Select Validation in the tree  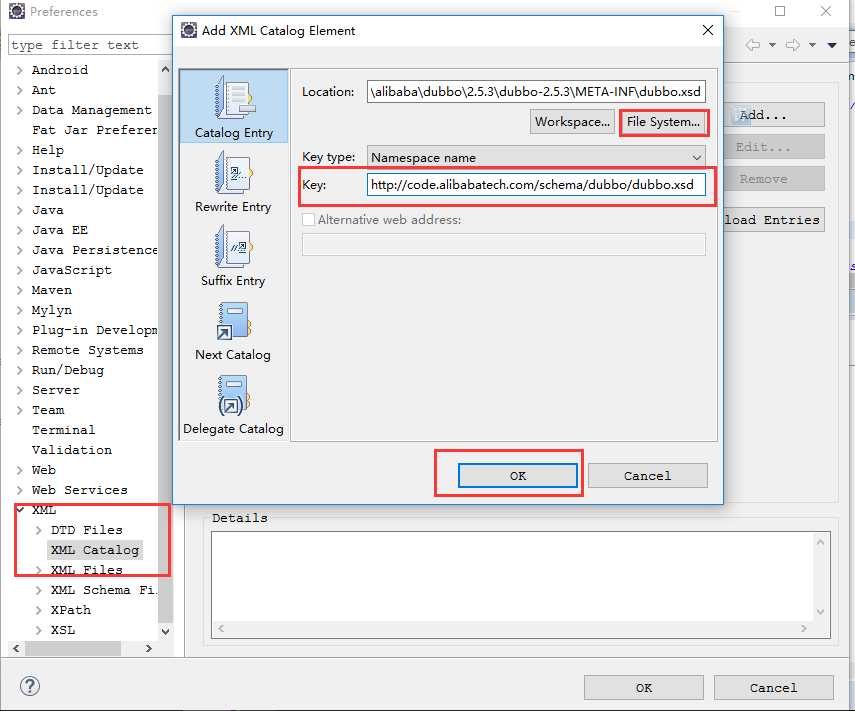(x=71, y=450)
